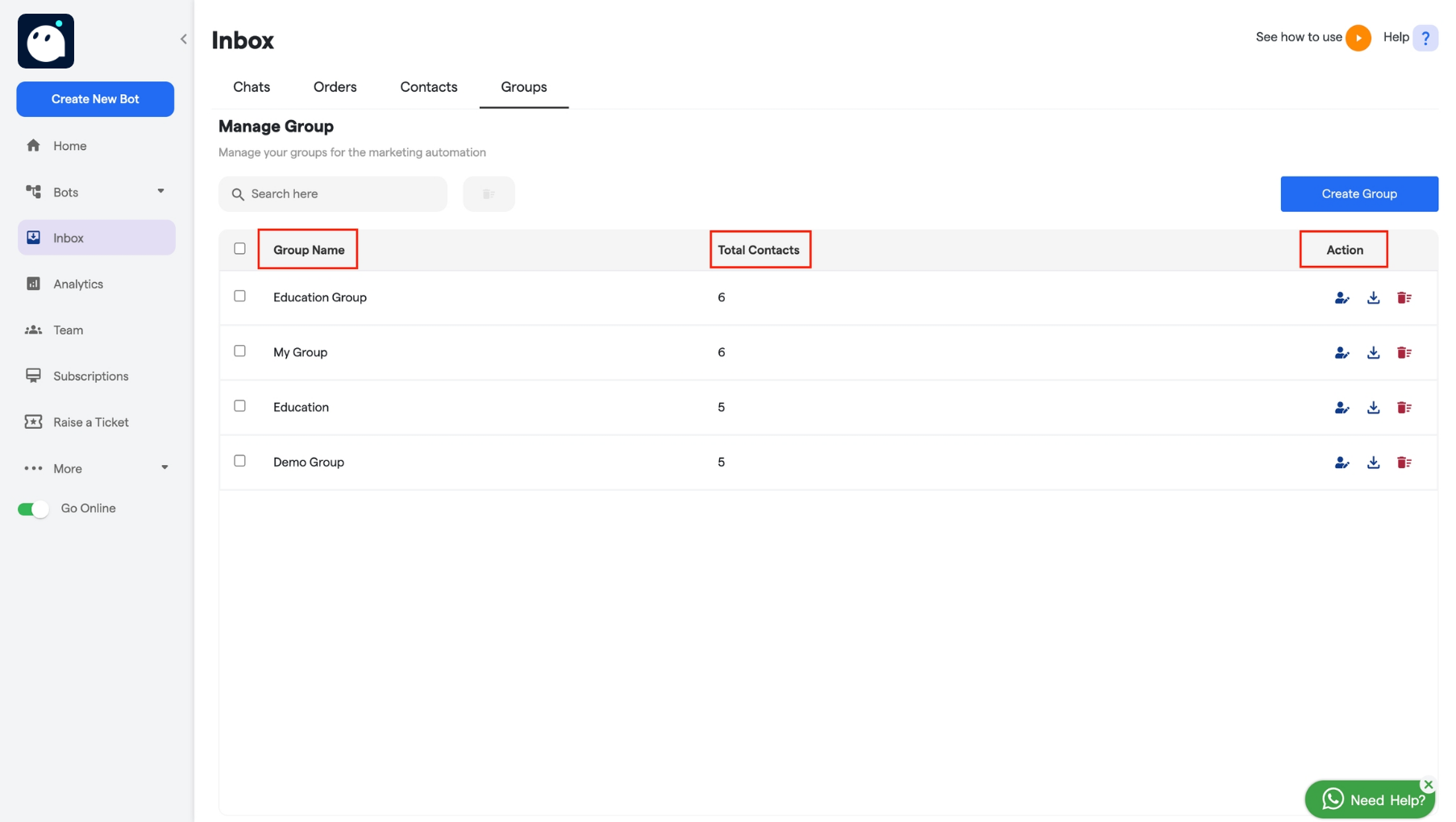Delete My Group

pyautogui.click(x=1404, y=353)
